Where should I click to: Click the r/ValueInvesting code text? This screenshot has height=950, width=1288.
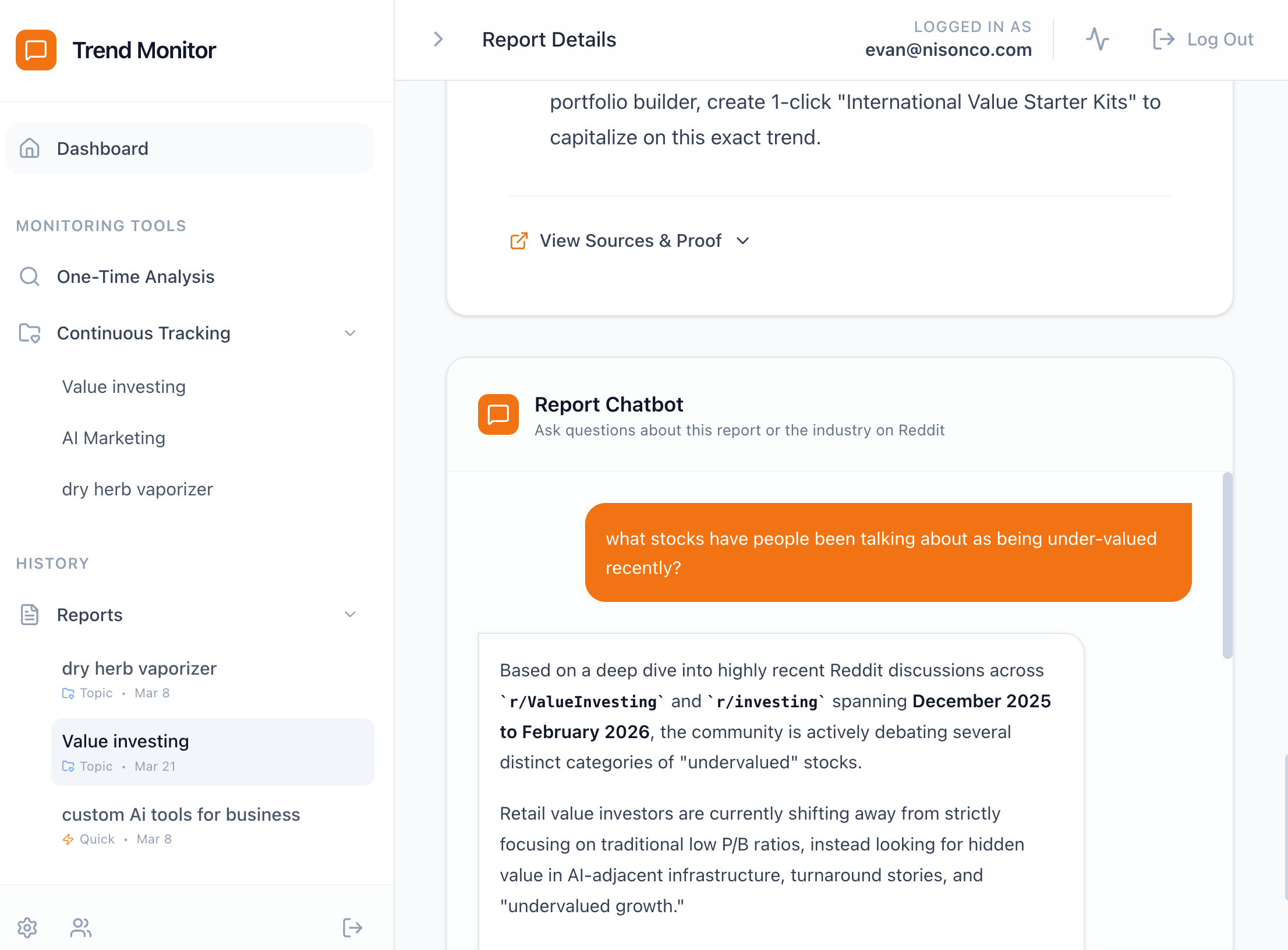tap(583, 701)
